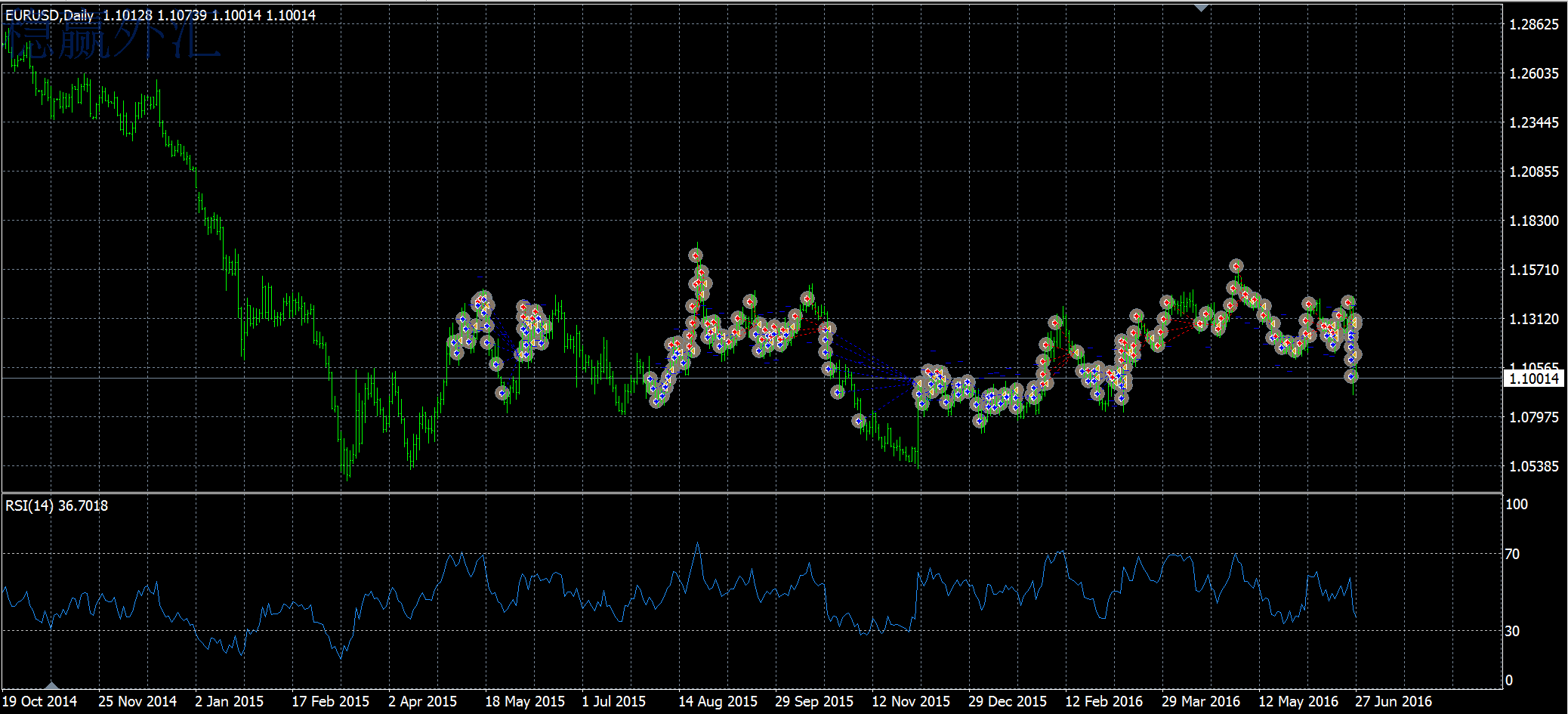Click the 14 Aug 2015 date label

coord(718,701)
